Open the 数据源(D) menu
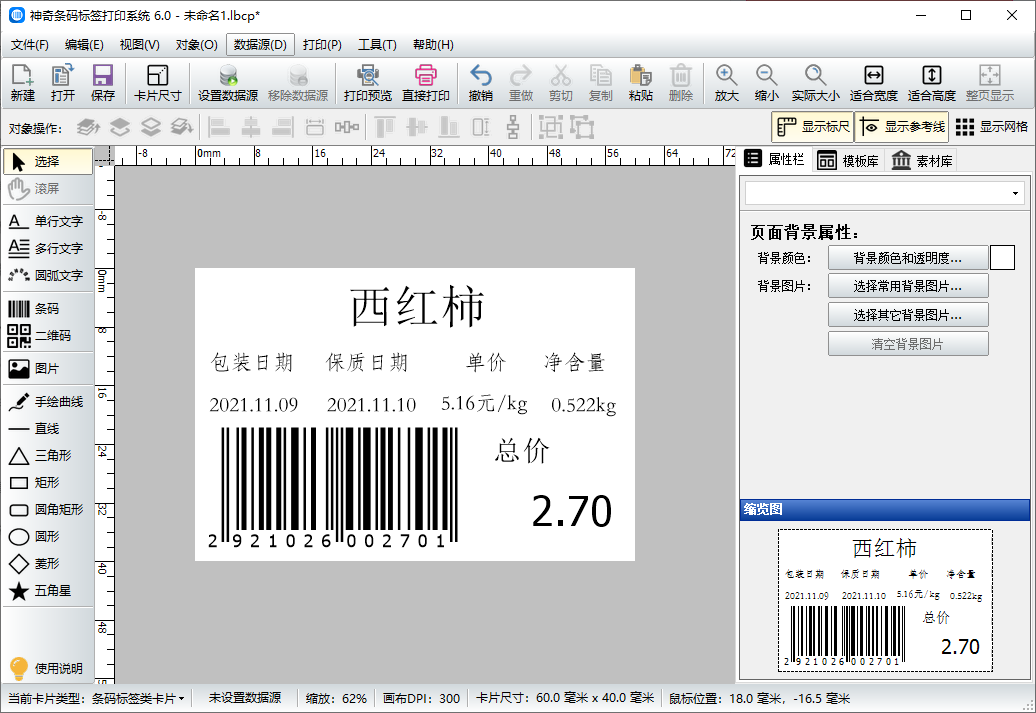The width and height of the screenshot is (1036, 713). tap(260, 45)
